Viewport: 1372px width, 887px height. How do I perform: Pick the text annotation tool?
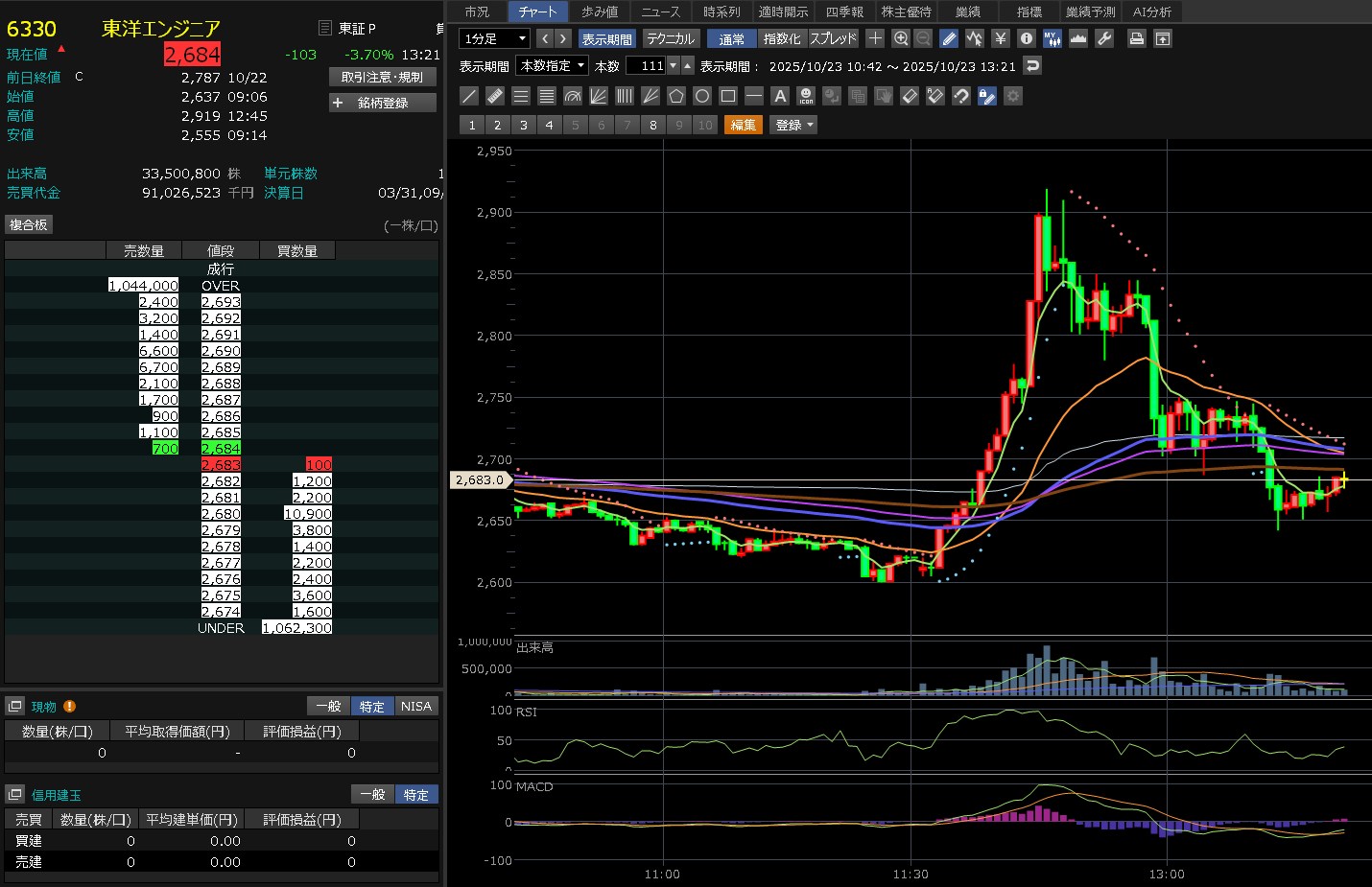[x=780, y=96]
